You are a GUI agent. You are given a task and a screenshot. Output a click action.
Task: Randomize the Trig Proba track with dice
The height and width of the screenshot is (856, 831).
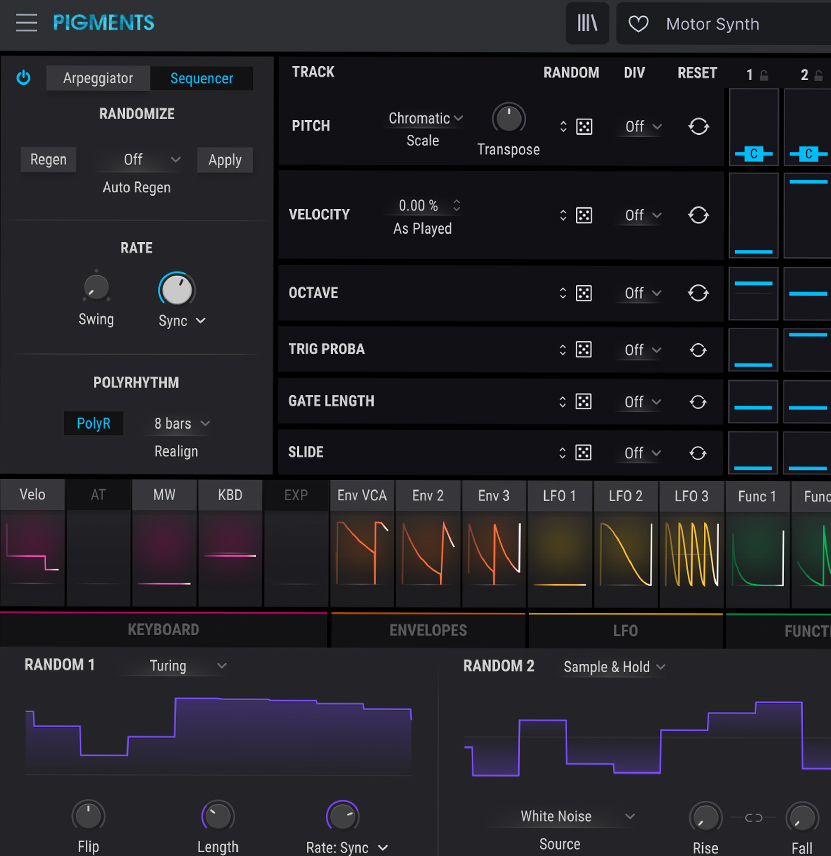pyautogui.click(x=584, y=349)
